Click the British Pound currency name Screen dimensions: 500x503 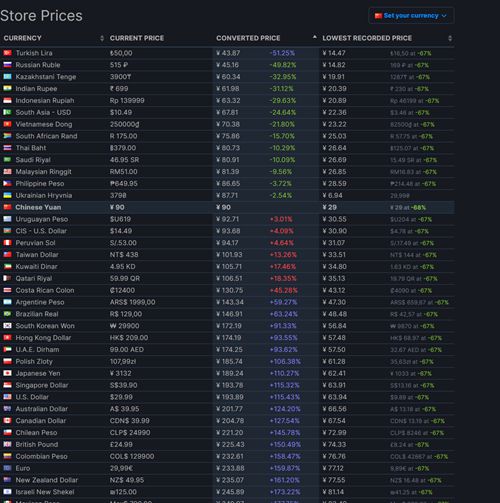37,444
